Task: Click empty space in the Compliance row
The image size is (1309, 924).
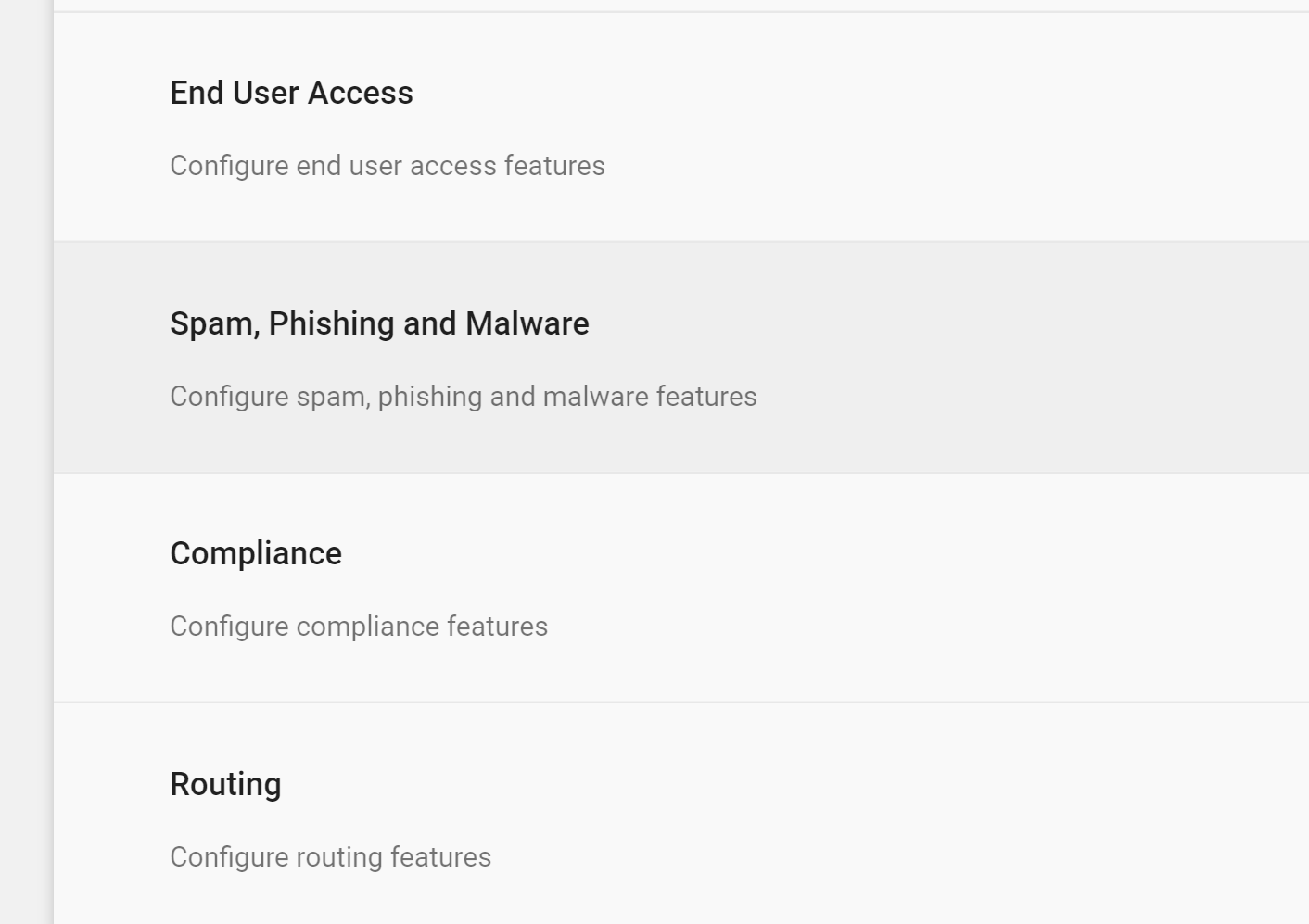Action: click(x=927, y=588)
